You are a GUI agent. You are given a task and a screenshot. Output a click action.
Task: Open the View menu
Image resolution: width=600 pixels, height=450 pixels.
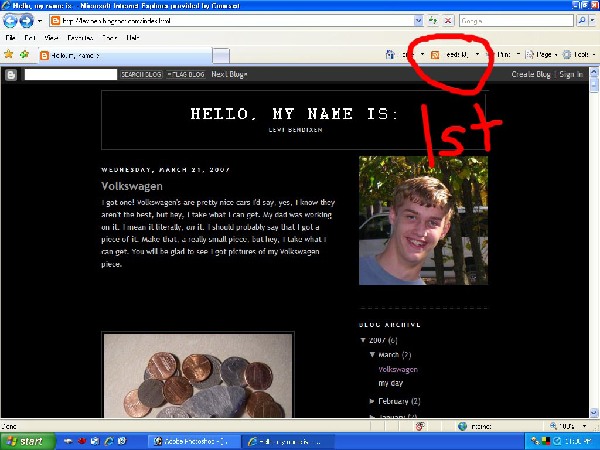[51, 38]
